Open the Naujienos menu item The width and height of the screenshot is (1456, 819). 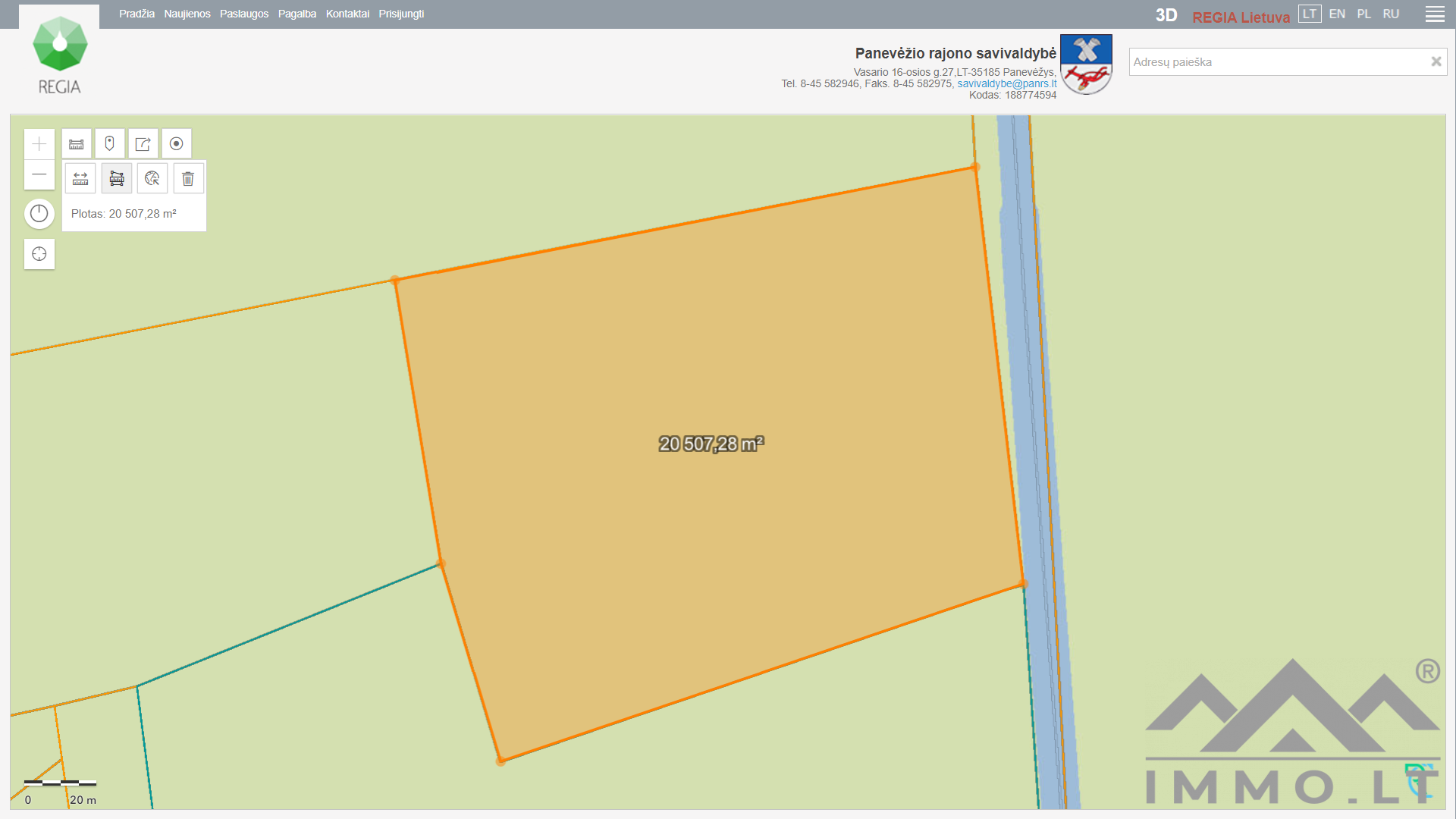[x=187, y=14]
